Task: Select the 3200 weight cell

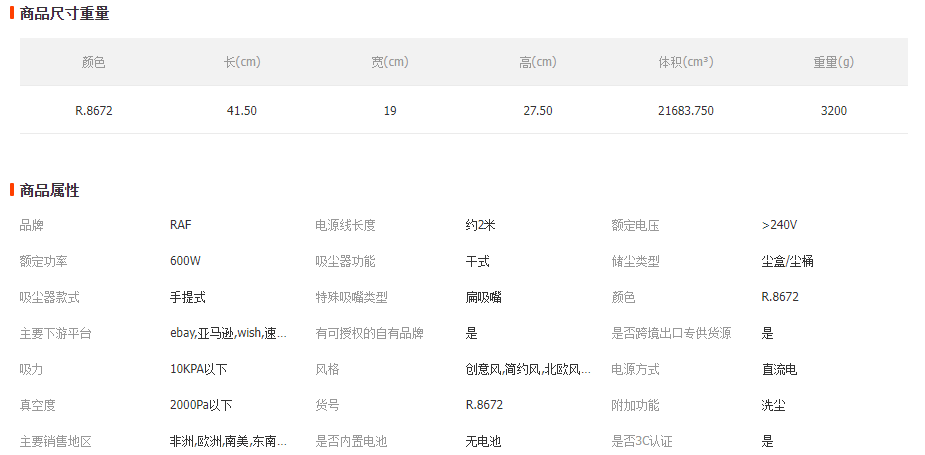Action: (833, 111)
